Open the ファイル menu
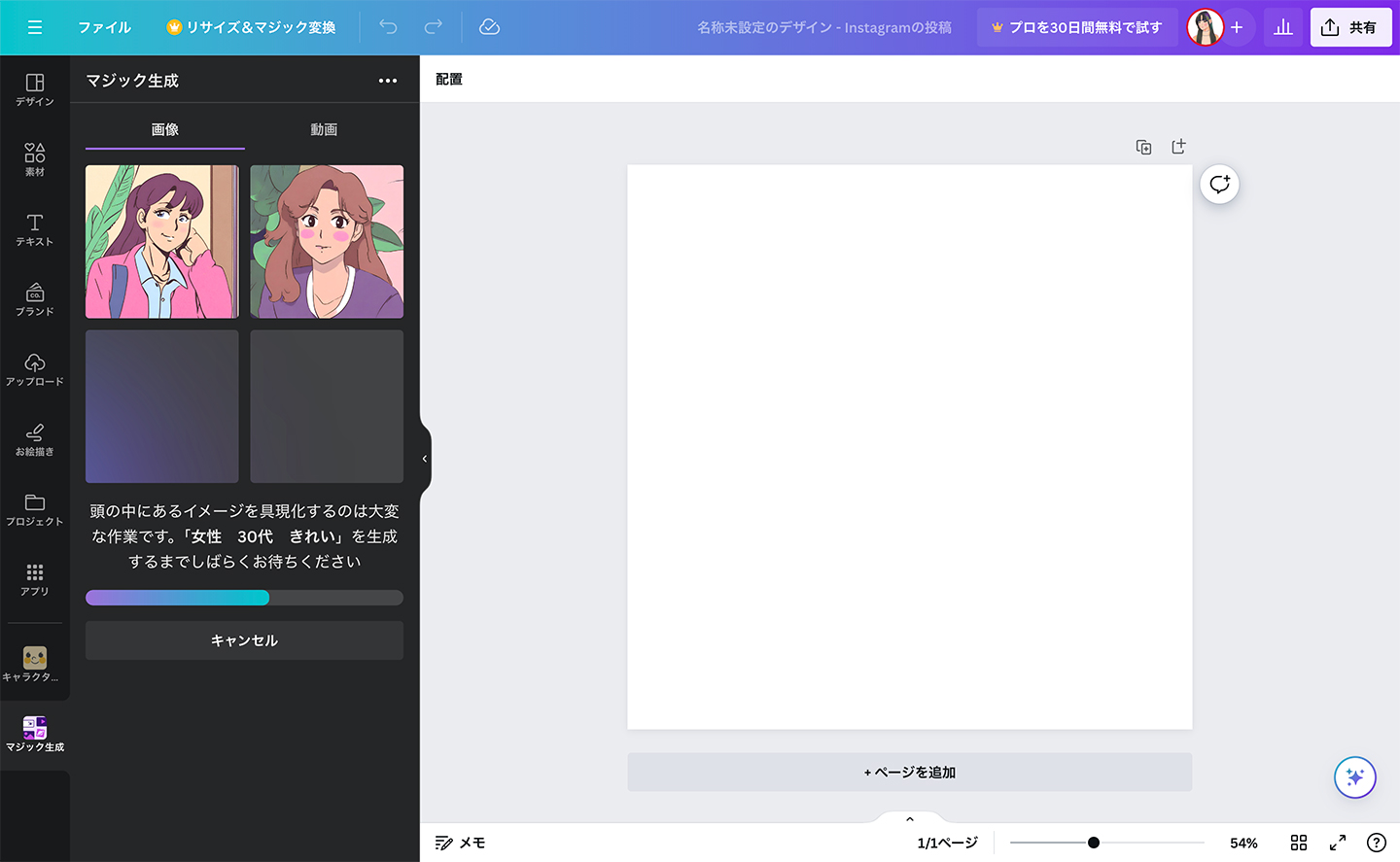Image resolution: width=1400 pixels, height=862 pixels. click(x=104, y=27)
